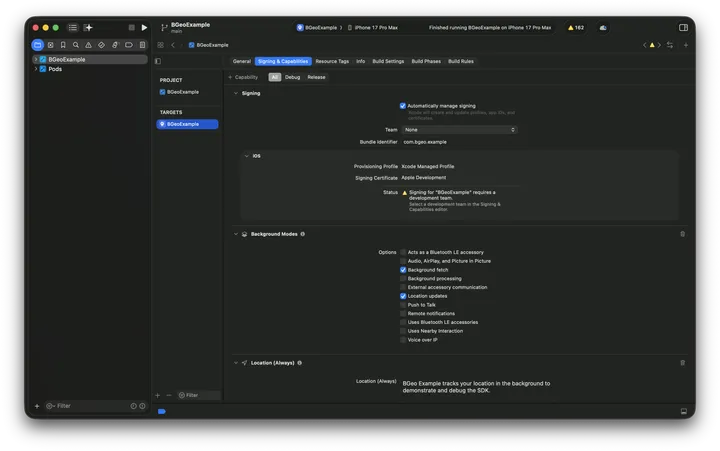The width and height of the screenshot is (720, 451).
Task: Choose run destination iPhone 17 Pro Max
Action: (372, 28)
